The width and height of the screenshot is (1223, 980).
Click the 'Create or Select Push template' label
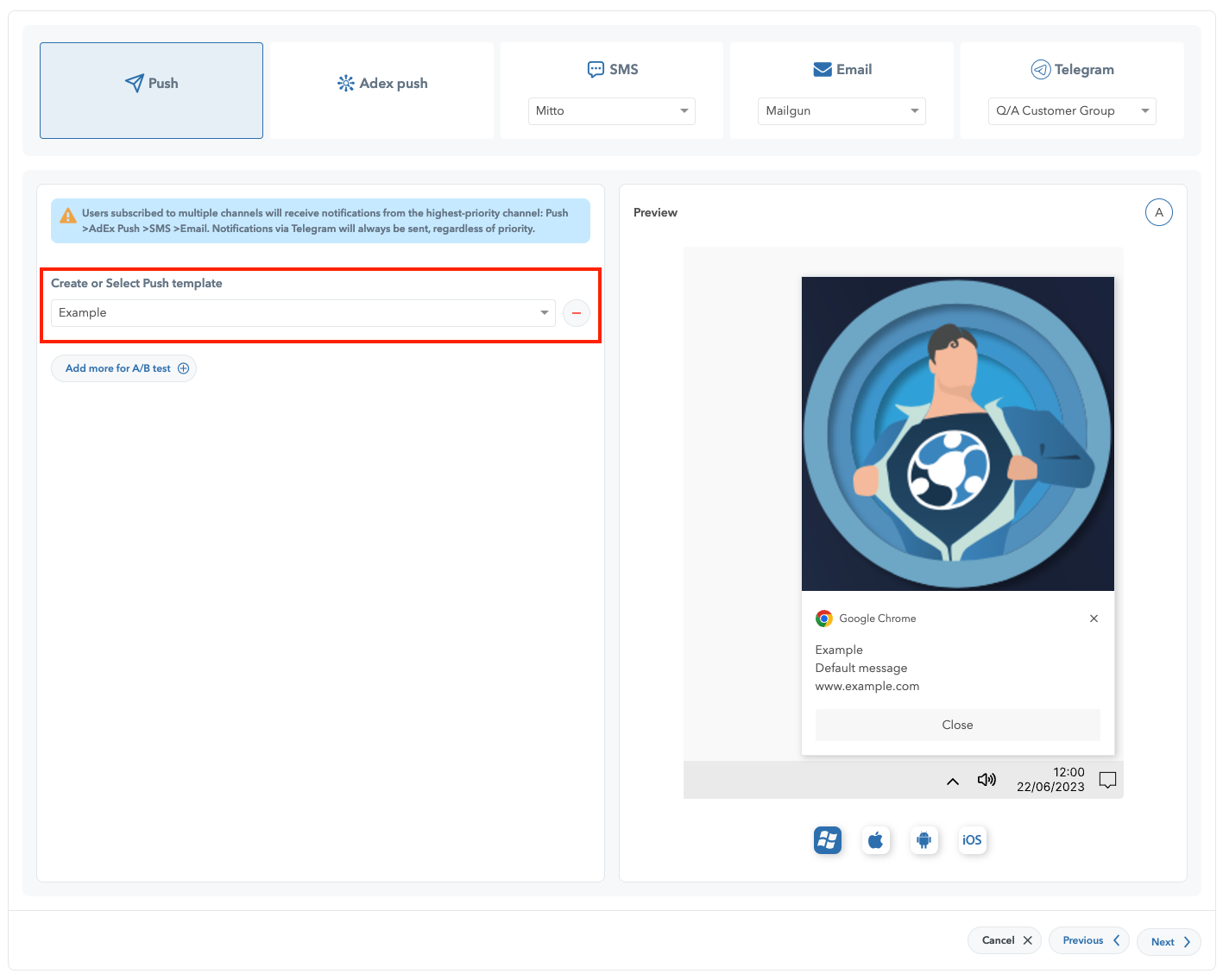coord(136,283)
